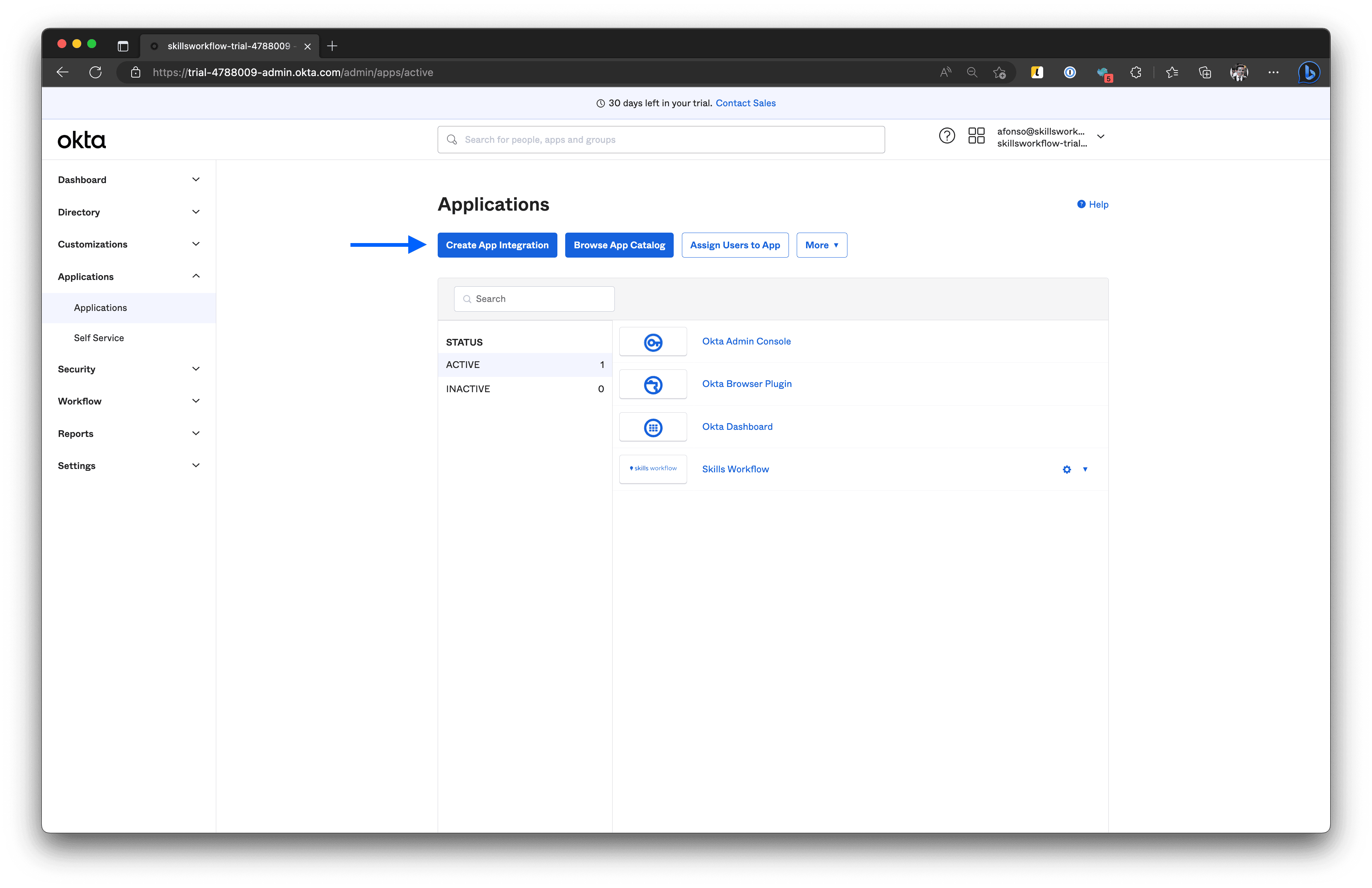Click Browse App Catalog button
This screenshot has height=888, width=1372.
click(619, 245)
